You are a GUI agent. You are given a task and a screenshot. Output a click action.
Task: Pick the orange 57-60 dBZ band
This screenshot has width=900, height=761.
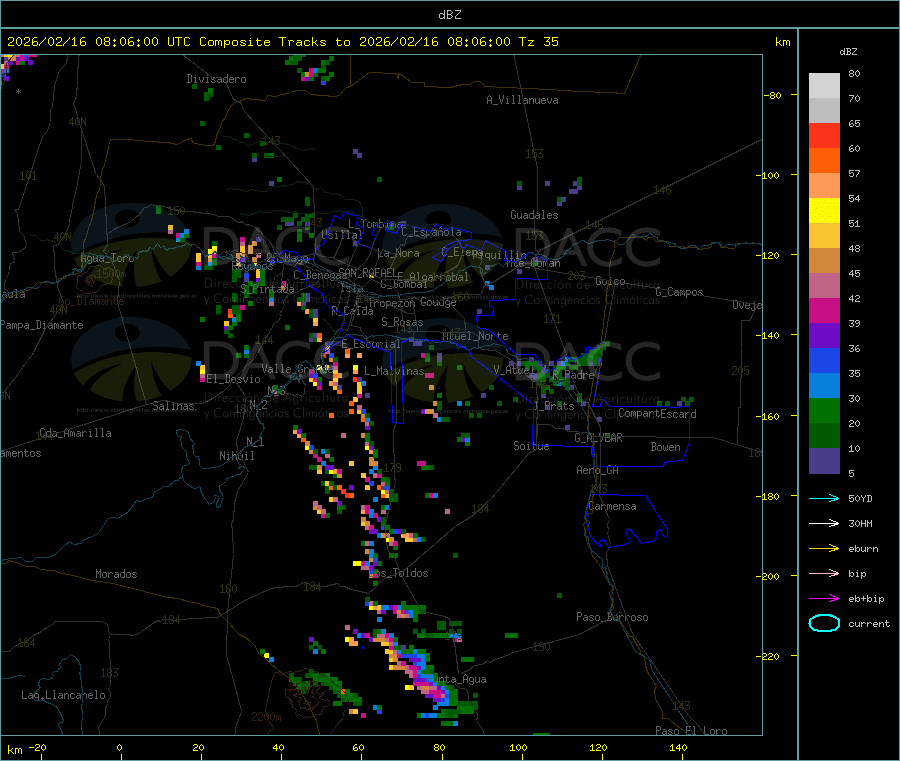coord(824,161)
